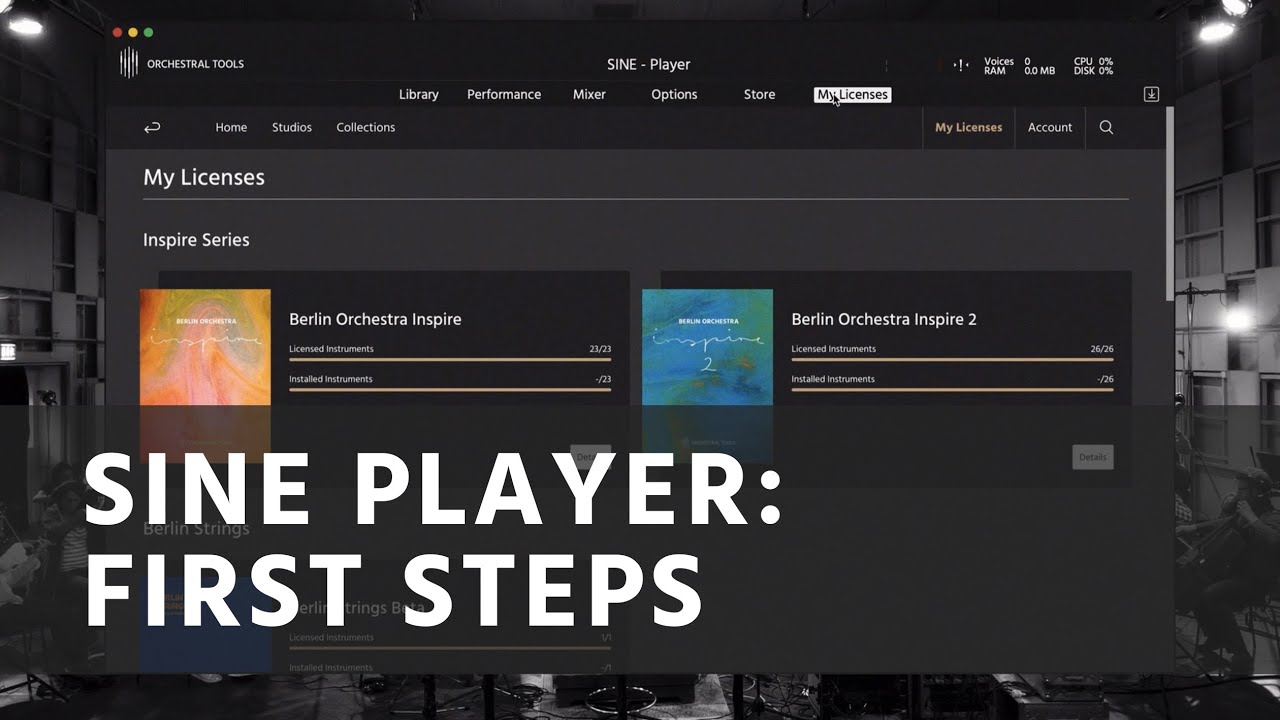Image resolution: width=1280 pixels, height=720 pixels.
Task: Click Details for Berlin Orchestra Inspire 2
Action: (x=1092, y=457)
